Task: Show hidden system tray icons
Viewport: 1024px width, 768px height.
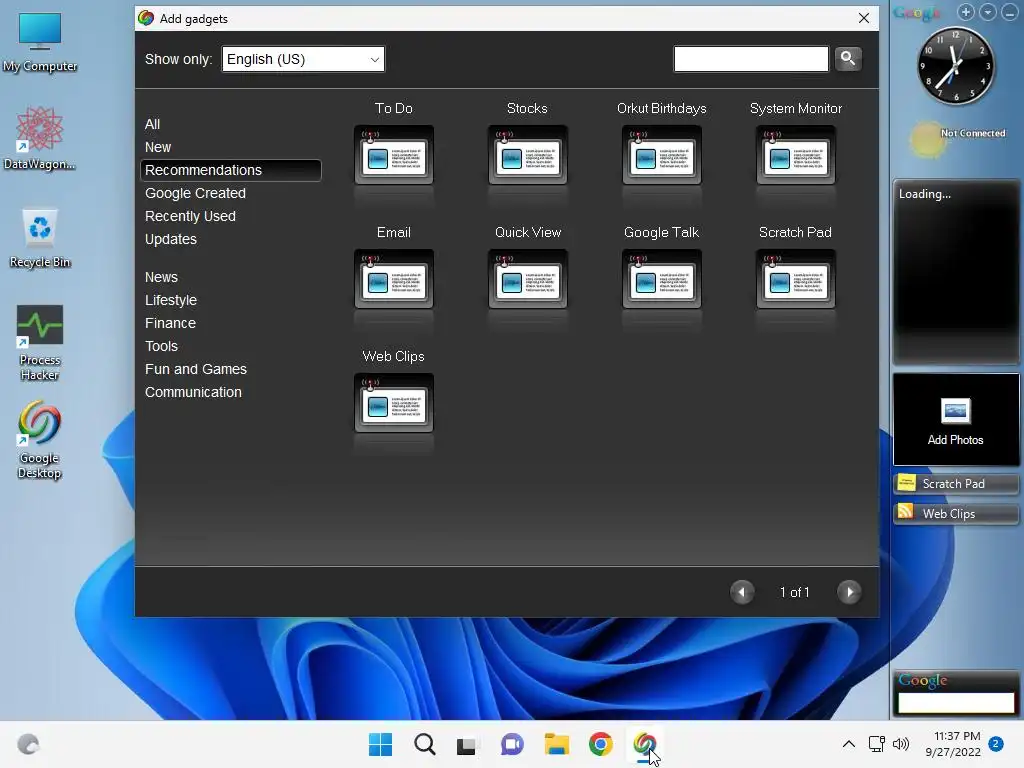Action: [848, 744]
